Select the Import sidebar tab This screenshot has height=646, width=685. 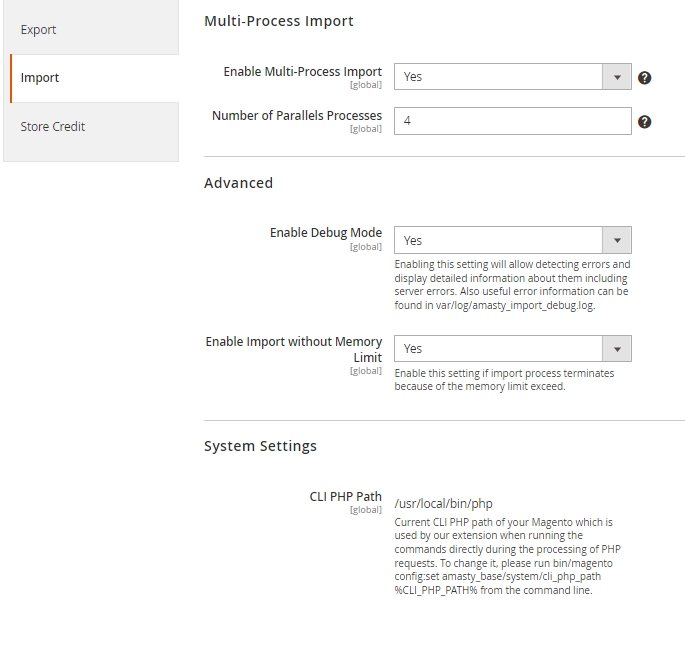(94, 78)
